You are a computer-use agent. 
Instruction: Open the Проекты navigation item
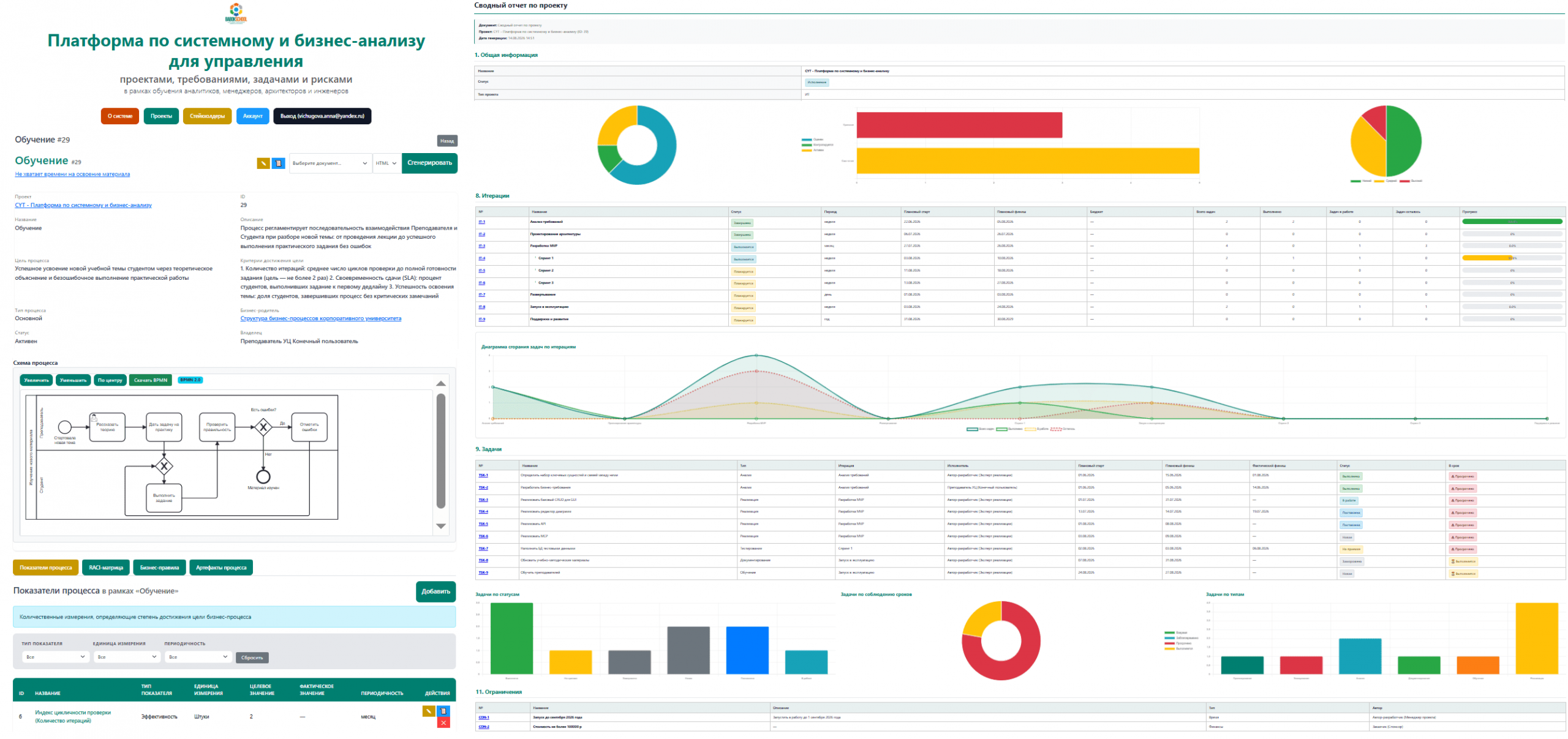(161, 116)
